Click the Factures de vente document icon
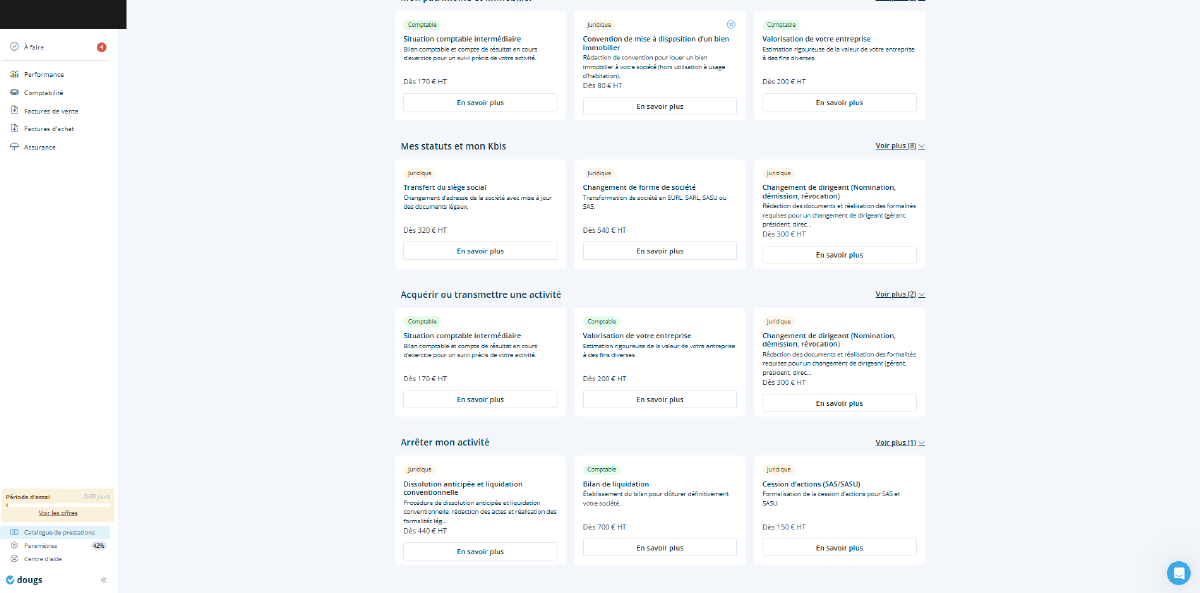Screen dimensions: 1200x593 [x=14, y=111]
